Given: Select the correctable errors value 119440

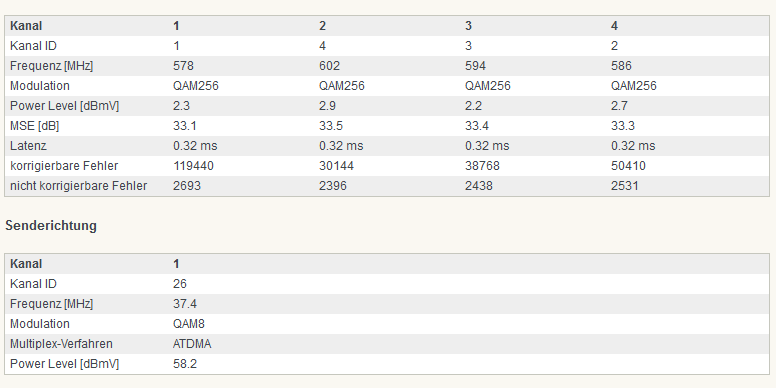Looking at the screenshot, I should tap(193, 166).
